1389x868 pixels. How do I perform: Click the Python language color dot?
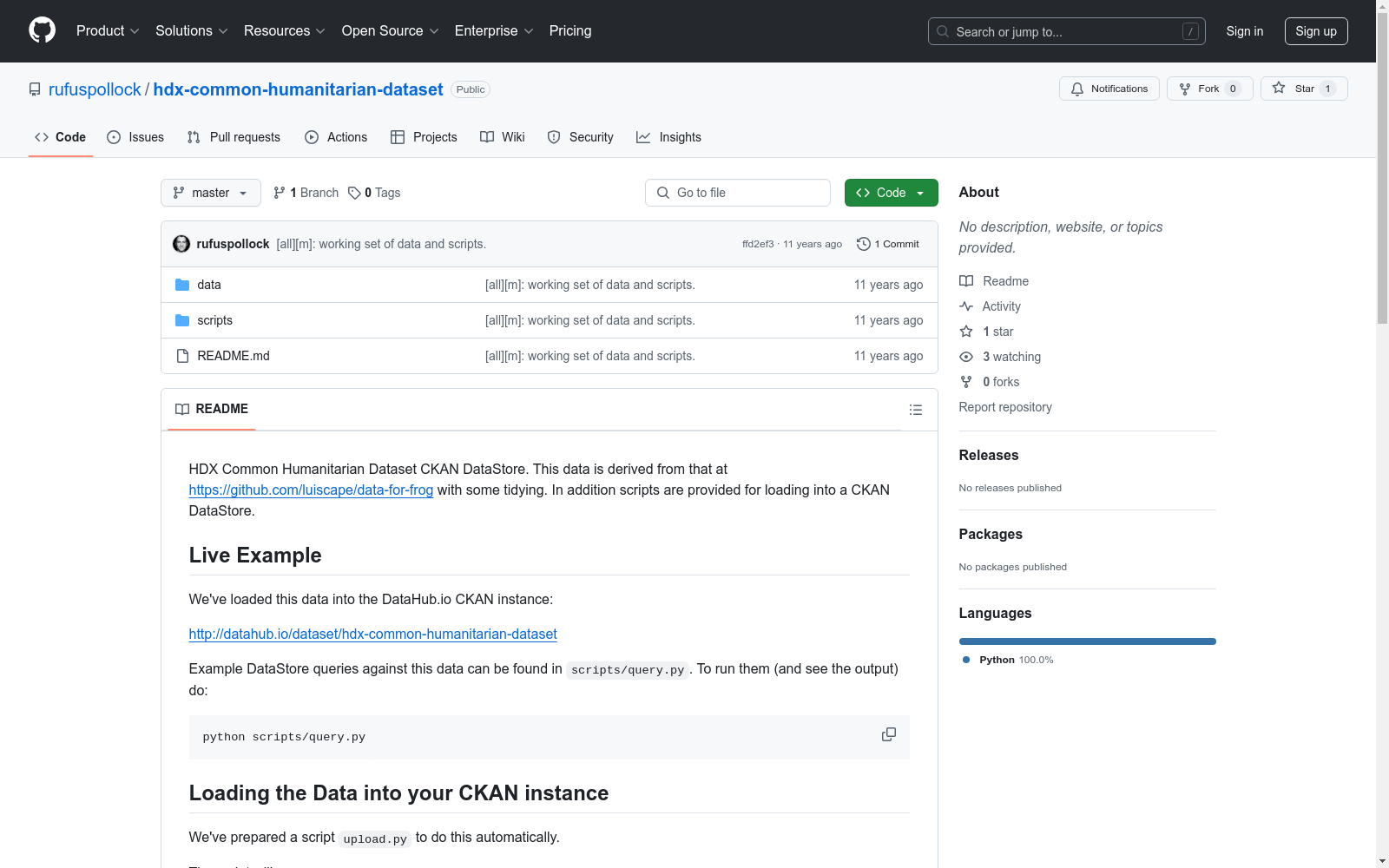966,660
